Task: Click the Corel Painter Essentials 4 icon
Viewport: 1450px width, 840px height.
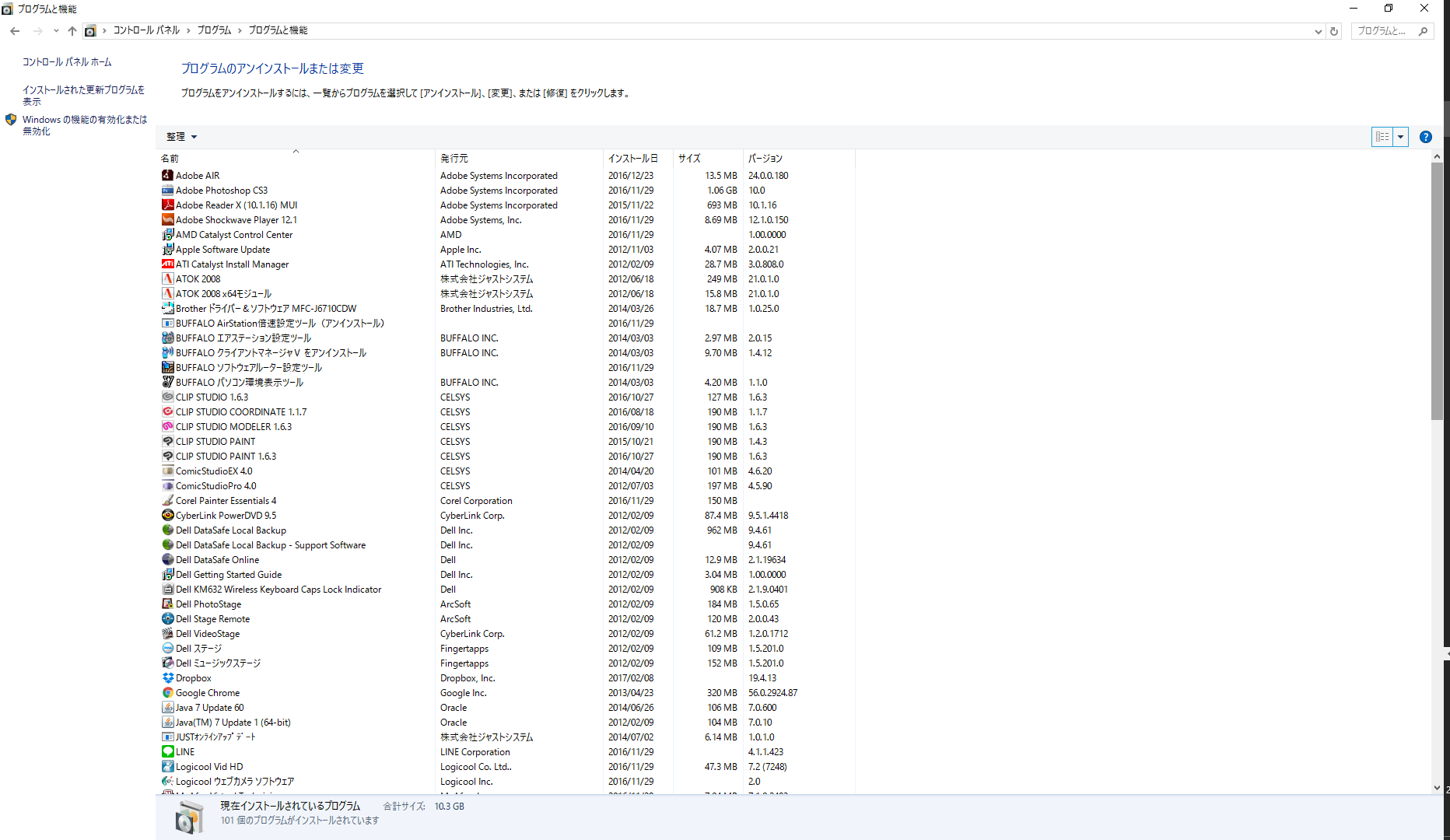Action: pyautogui.click(x=167, y=501)
